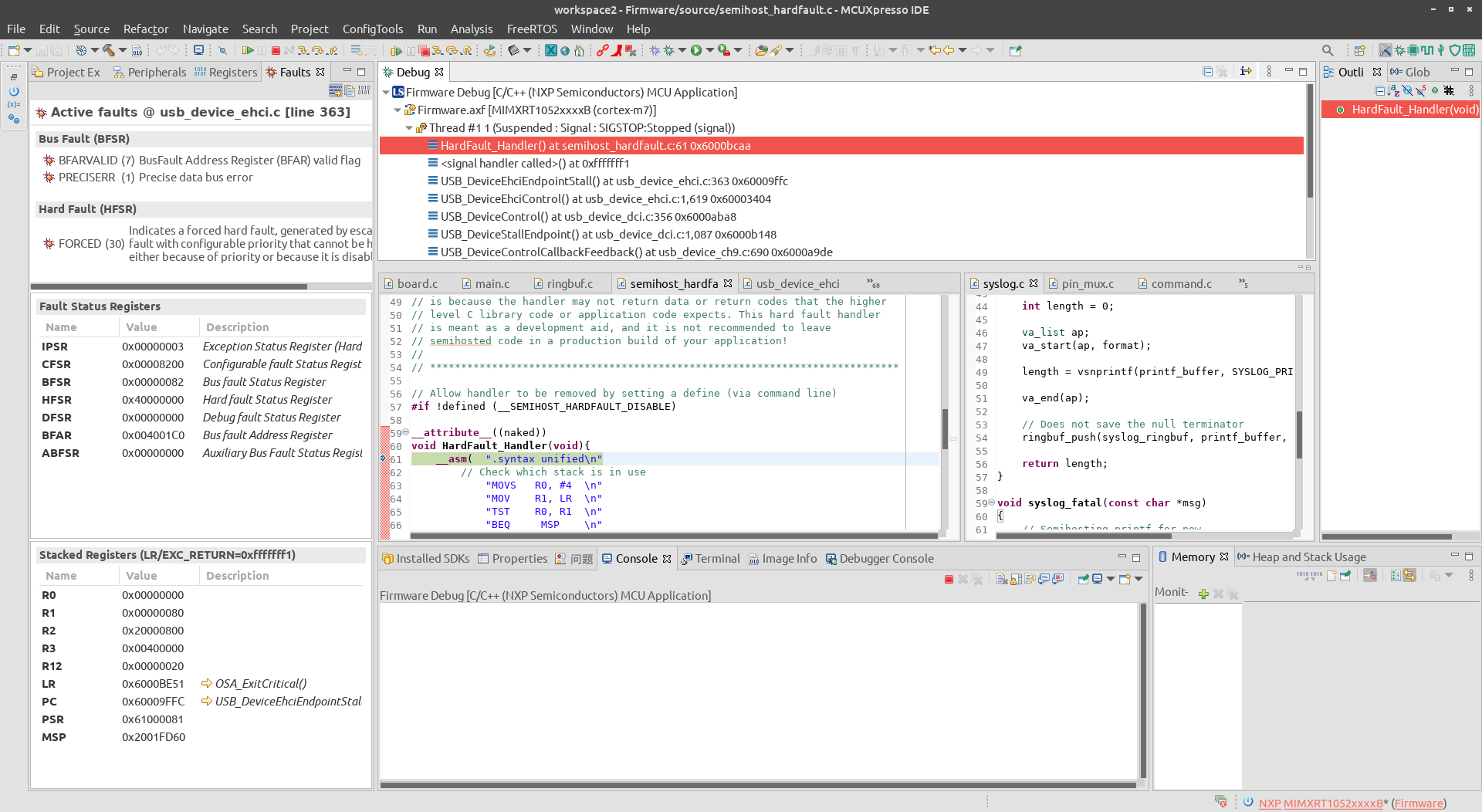Screen dimensions: 1482x812
Task: Toggle the green dot filter in Outline toolbar
Action: (1435, 90)
